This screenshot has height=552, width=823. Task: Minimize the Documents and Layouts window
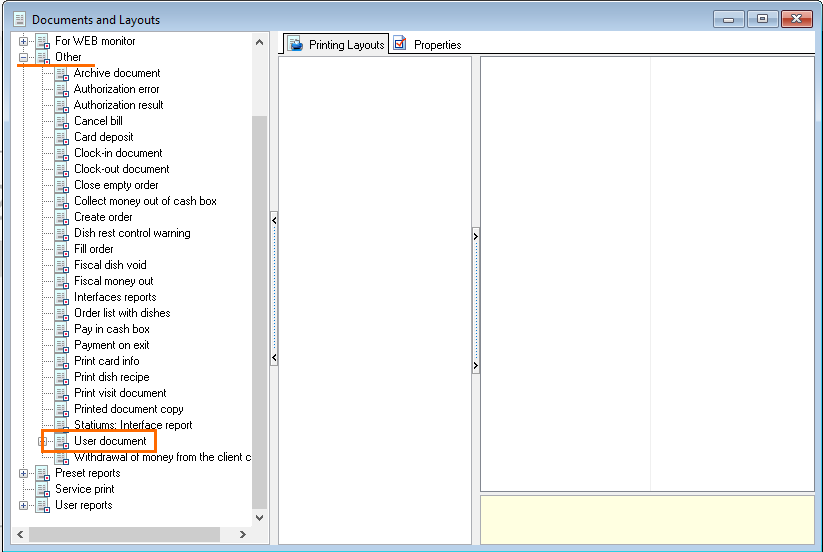pyautogui.click(x=729, y=19)
